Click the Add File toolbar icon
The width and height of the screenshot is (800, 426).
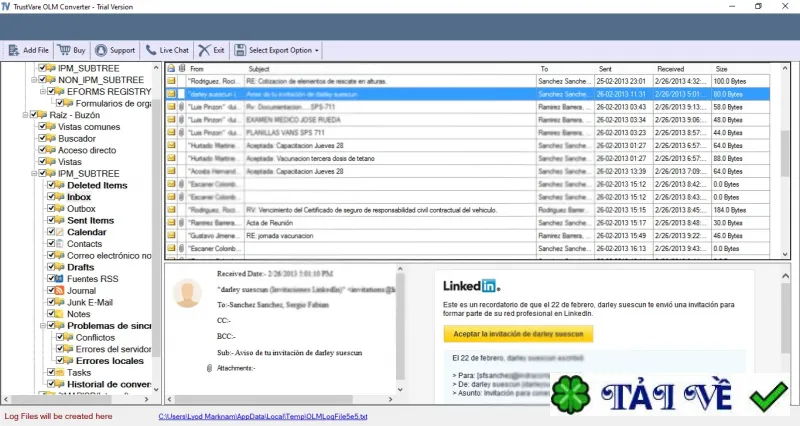point(14,50)
